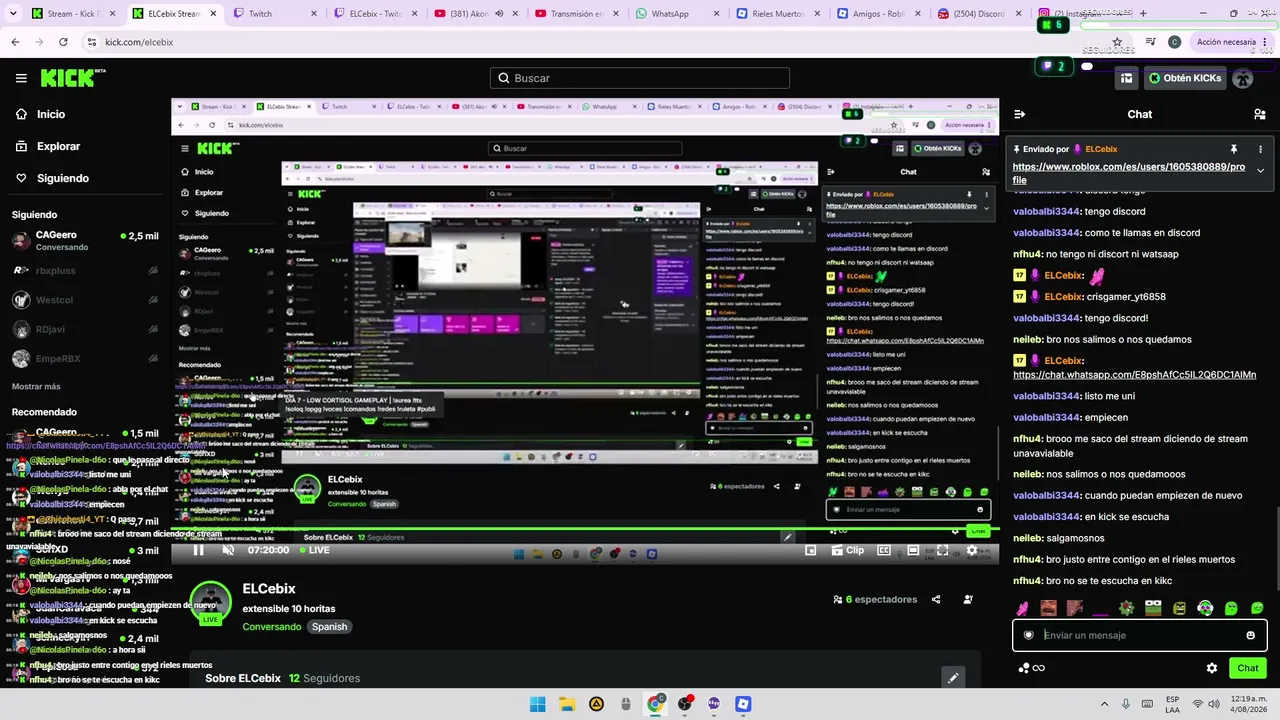The width and height of the screenshot is (1280, 720).
Task: Reload the kick.com page
Action: click(63, 42)
